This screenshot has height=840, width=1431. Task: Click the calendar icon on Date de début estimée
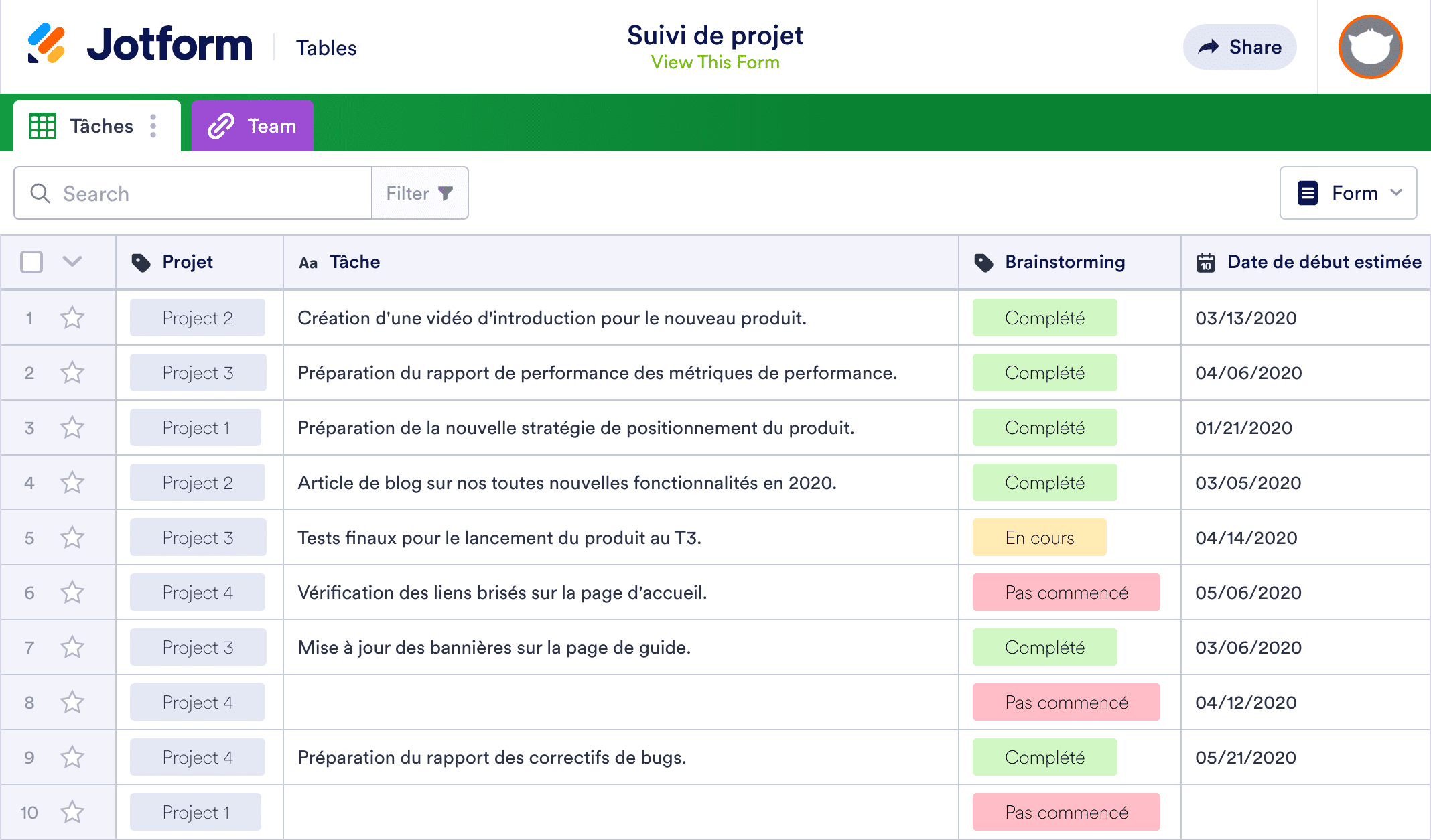point(1205,262)
